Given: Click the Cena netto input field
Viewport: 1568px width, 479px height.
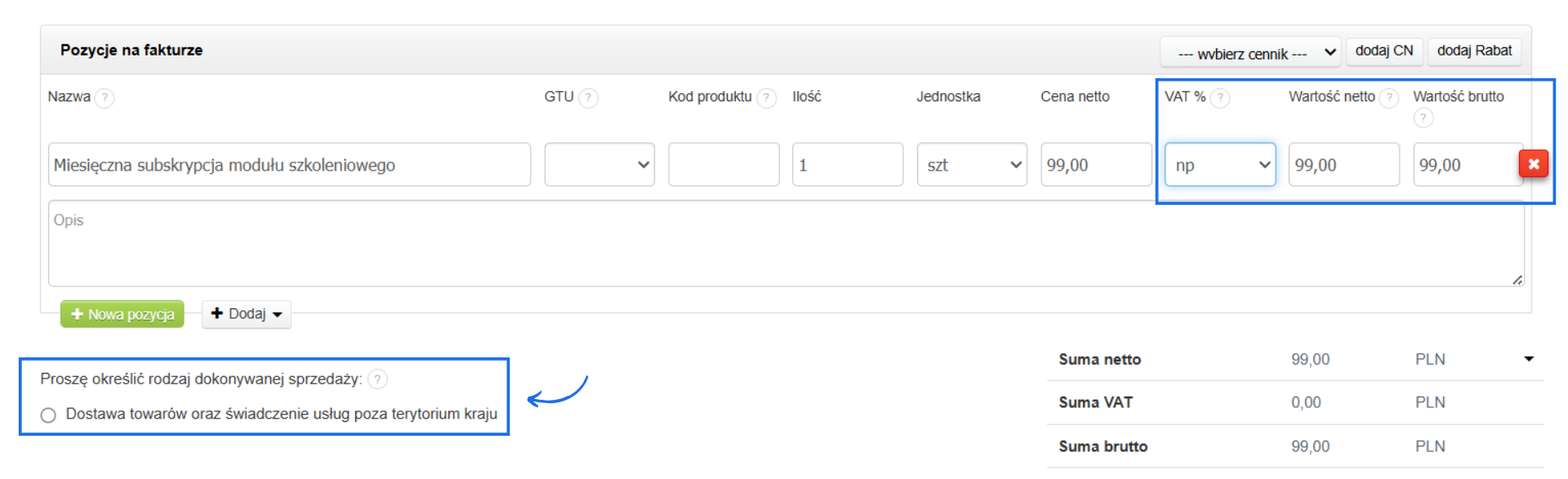Looking at the screenshot, I should point(1094,165).
